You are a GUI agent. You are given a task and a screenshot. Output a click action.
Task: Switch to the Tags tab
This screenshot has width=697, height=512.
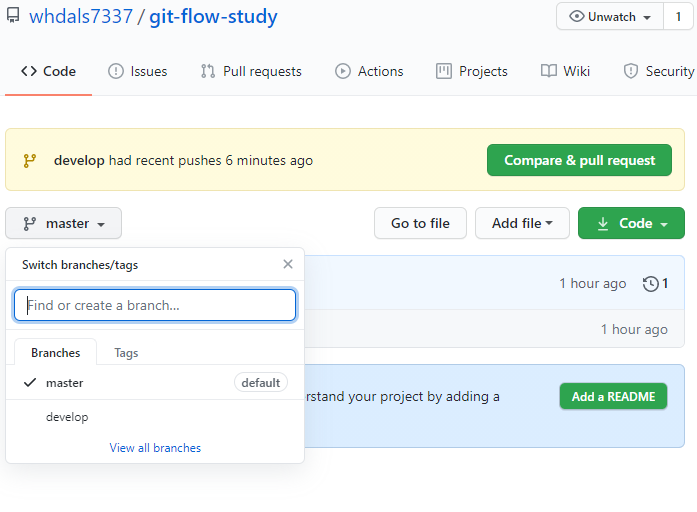tap(126, 353)
